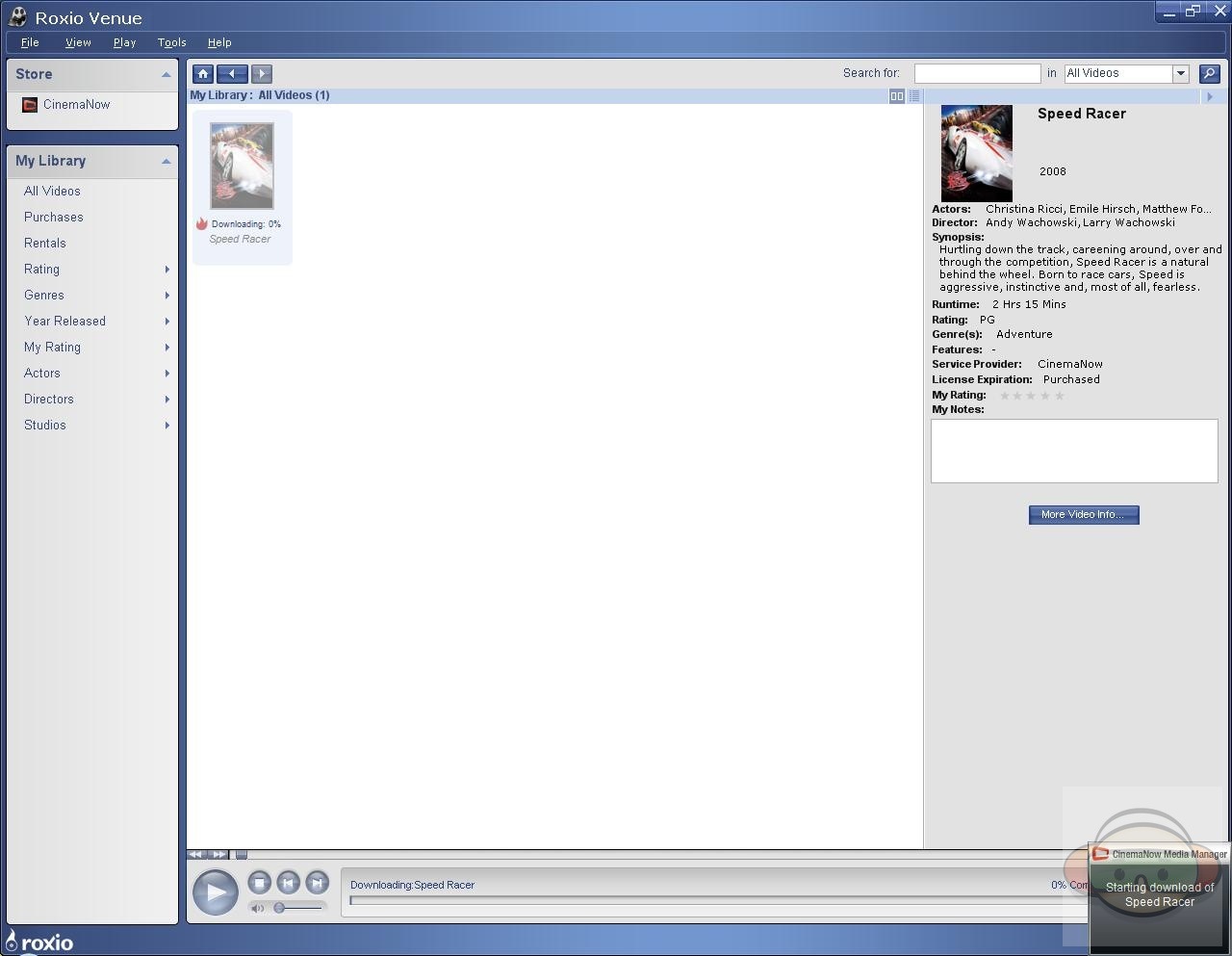The image size is (1232, 956).
Task: Click the search magnifier button
Action: pos(1210,73)
